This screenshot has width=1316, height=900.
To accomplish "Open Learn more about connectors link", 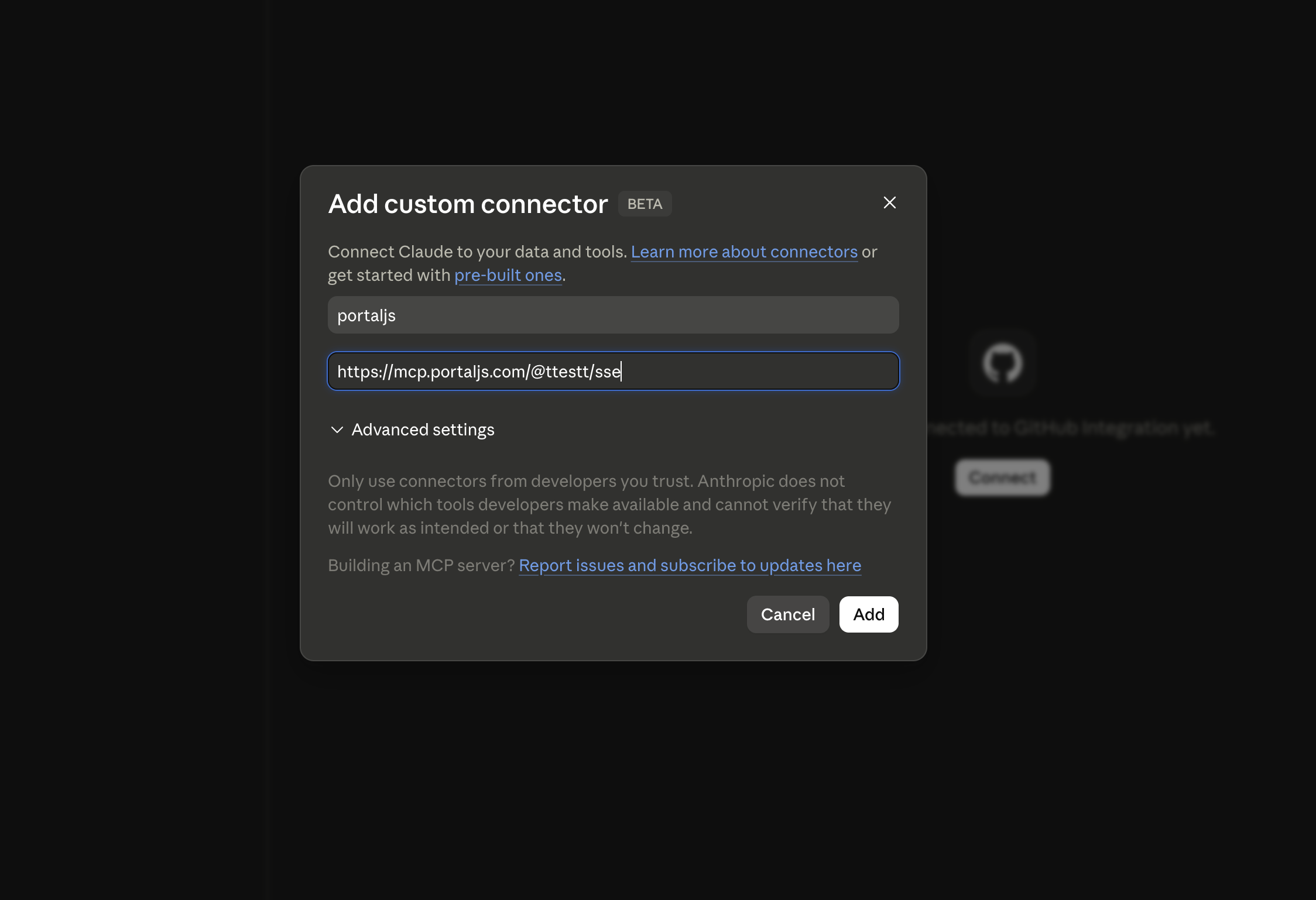I will pos(744,252).
